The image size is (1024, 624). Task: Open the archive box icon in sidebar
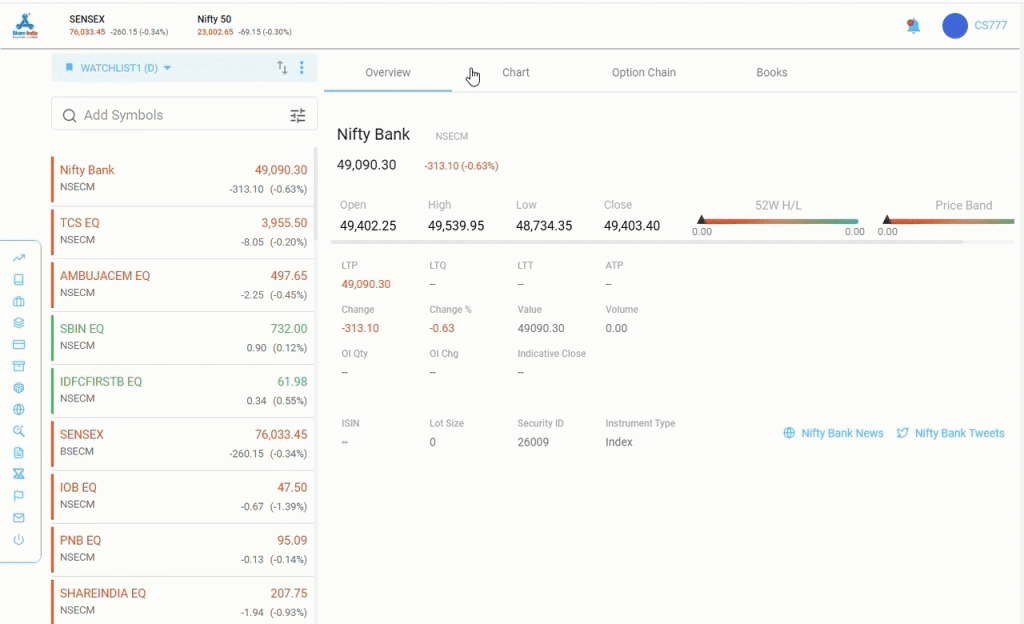click(x=18, y=366)
